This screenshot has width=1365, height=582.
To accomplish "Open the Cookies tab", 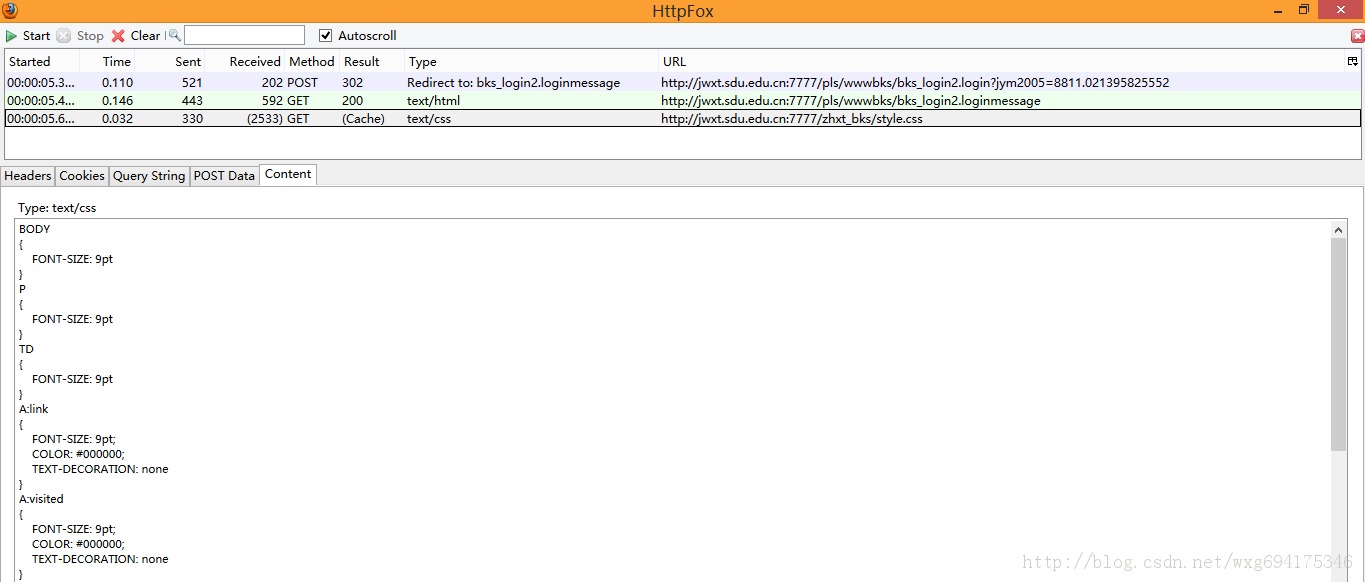I will 82,175.
